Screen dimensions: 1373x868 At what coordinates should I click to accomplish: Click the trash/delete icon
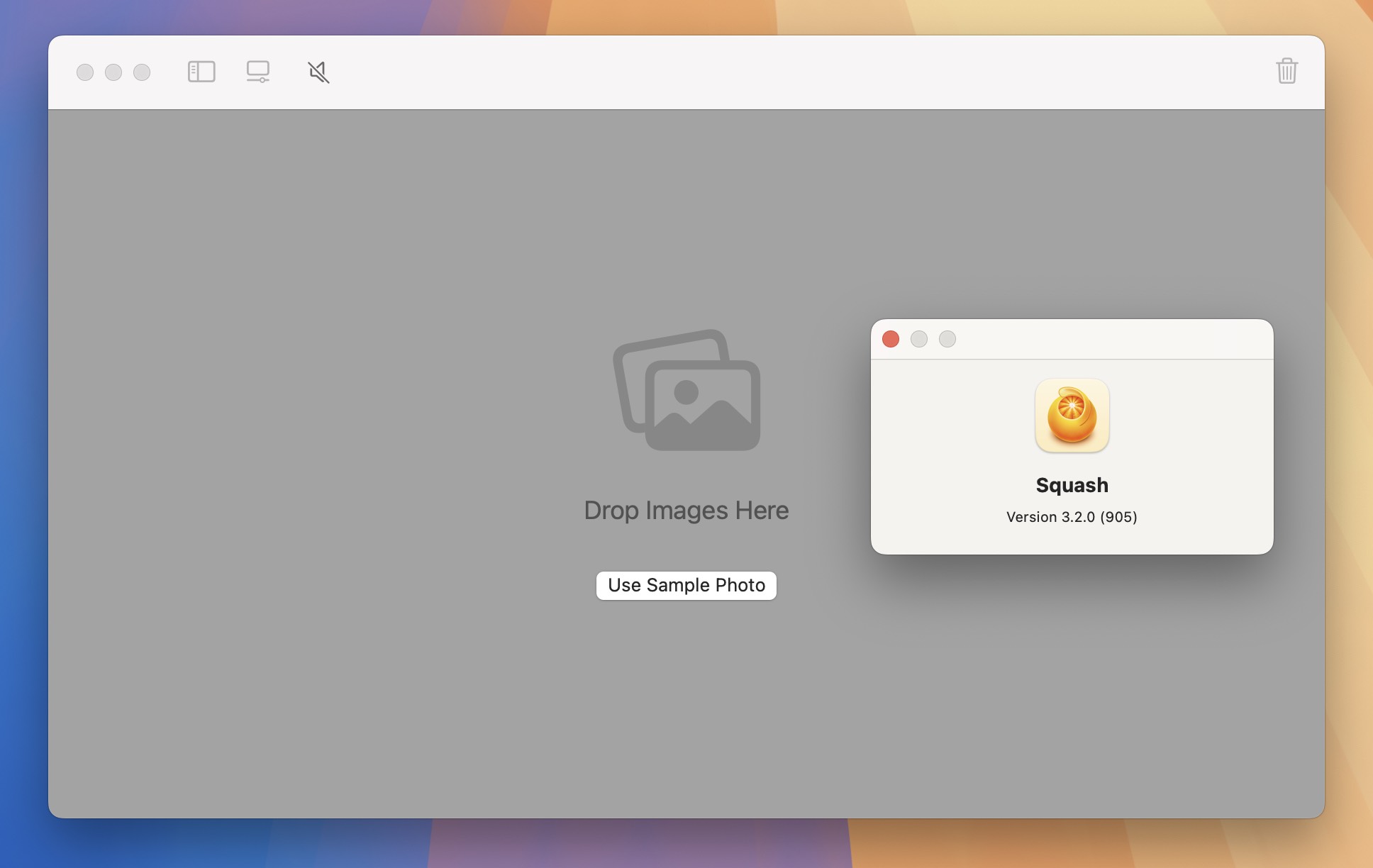point(1287,70)
